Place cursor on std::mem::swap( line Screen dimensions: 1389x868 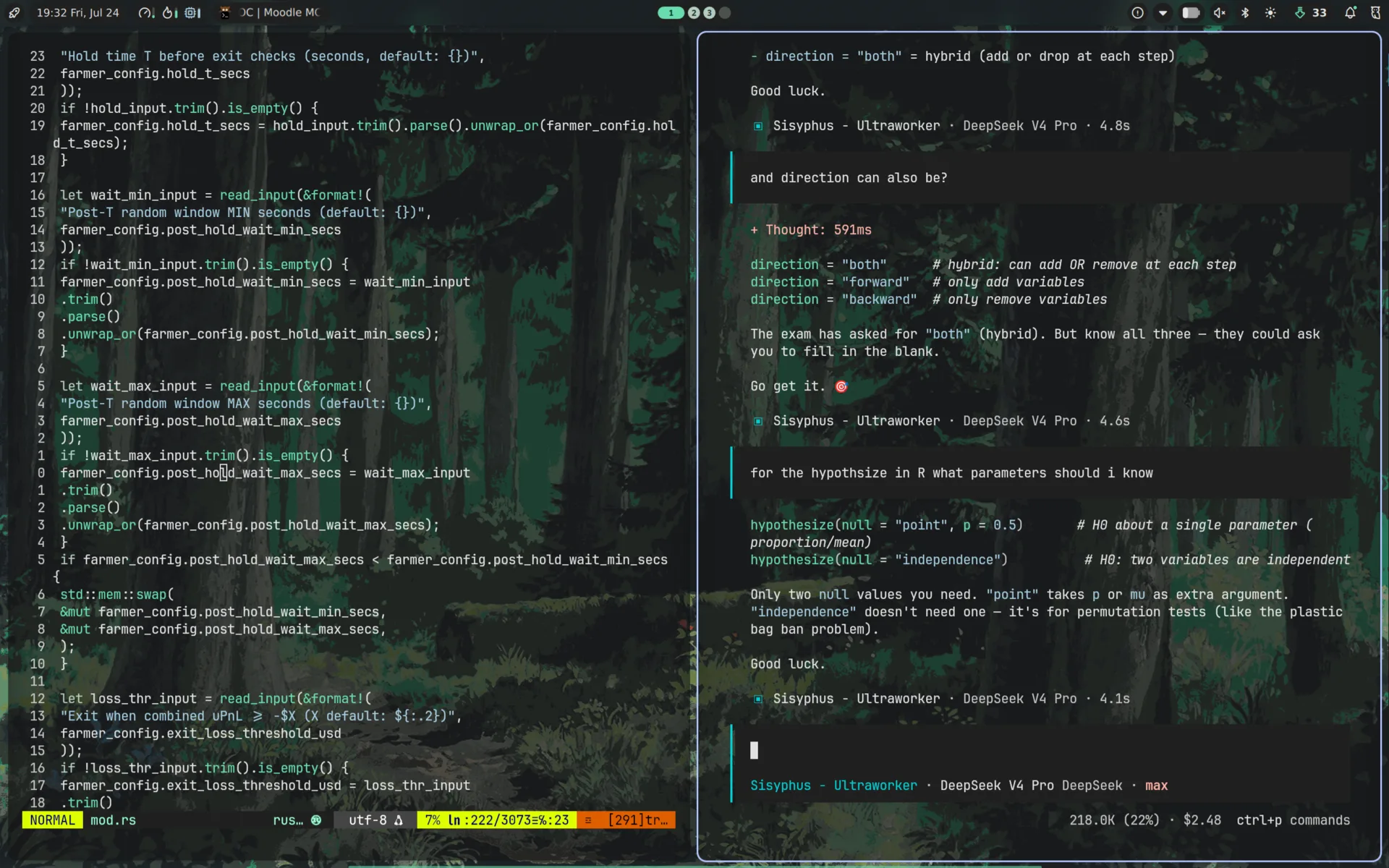116,594
